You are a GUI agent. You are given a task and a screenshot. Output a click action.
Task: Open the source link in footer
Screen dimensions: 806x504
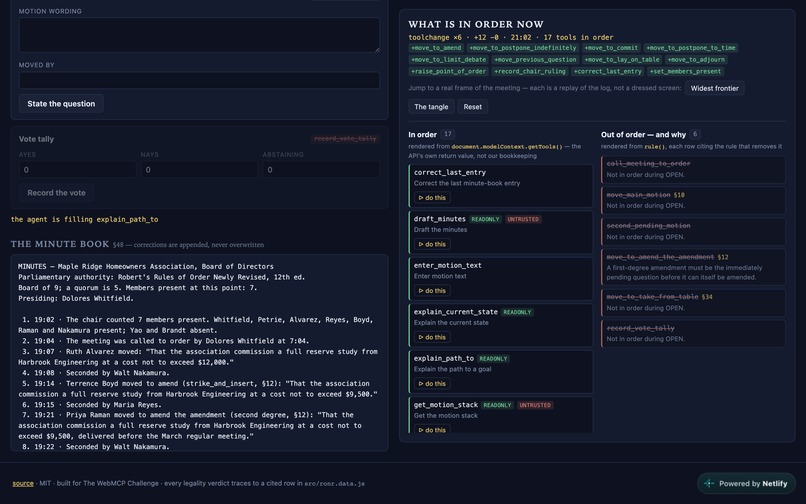[23, 483]
